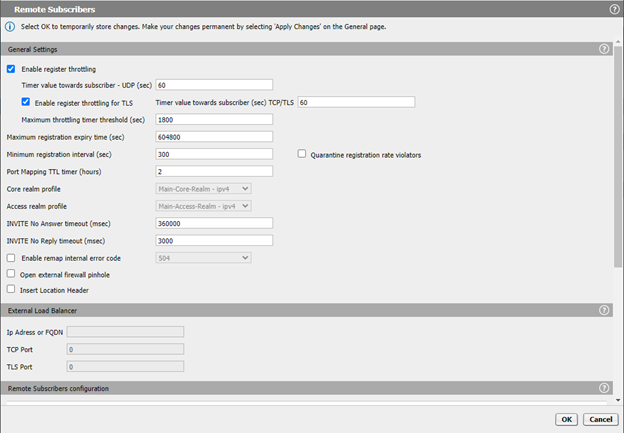Click scrollbar up arrow
This screenshot has width=624, height=433.
tap(618, 41)
